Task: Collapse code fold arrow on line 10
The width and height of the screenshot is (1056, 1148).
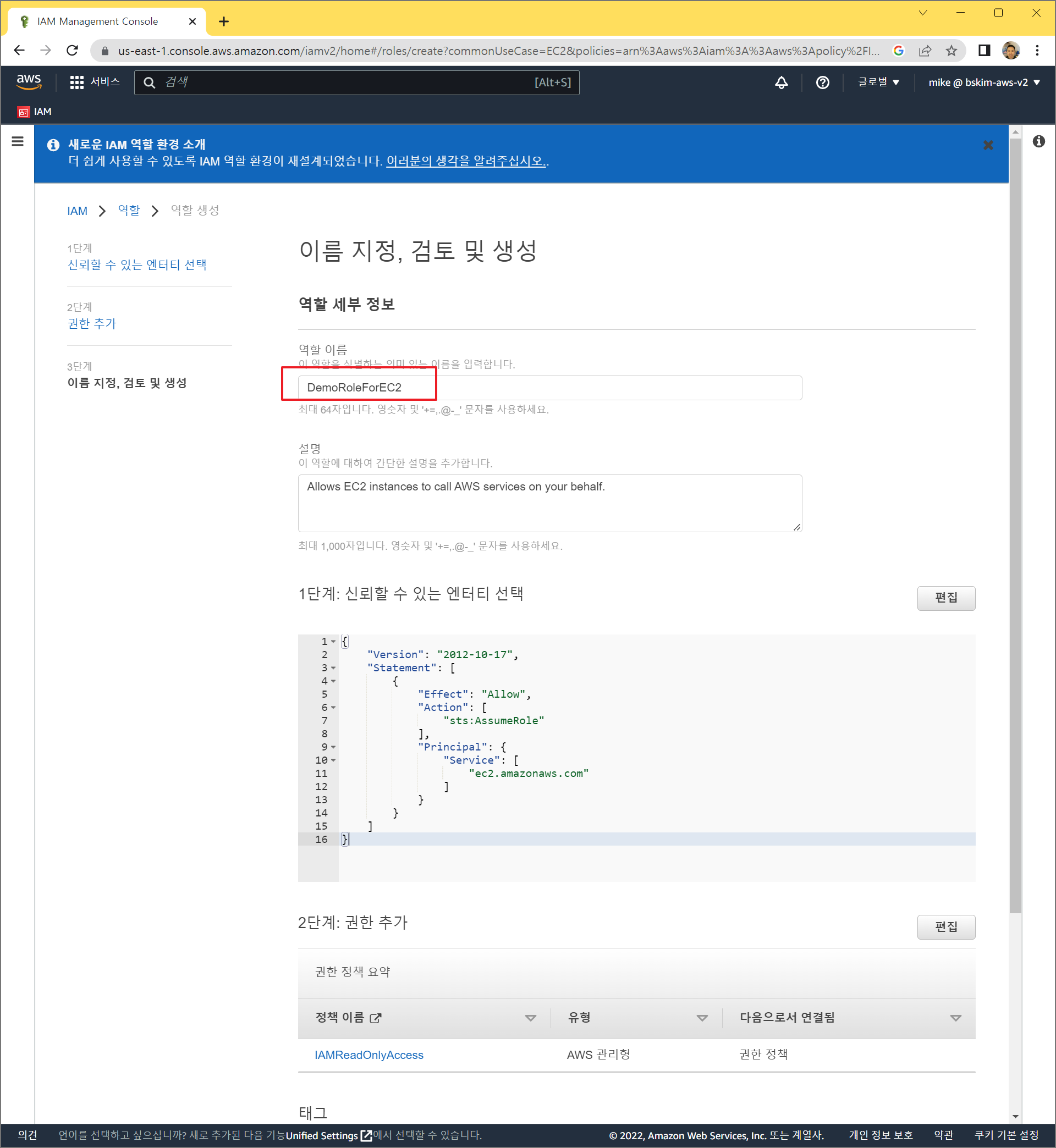Action: pos(333,760)
